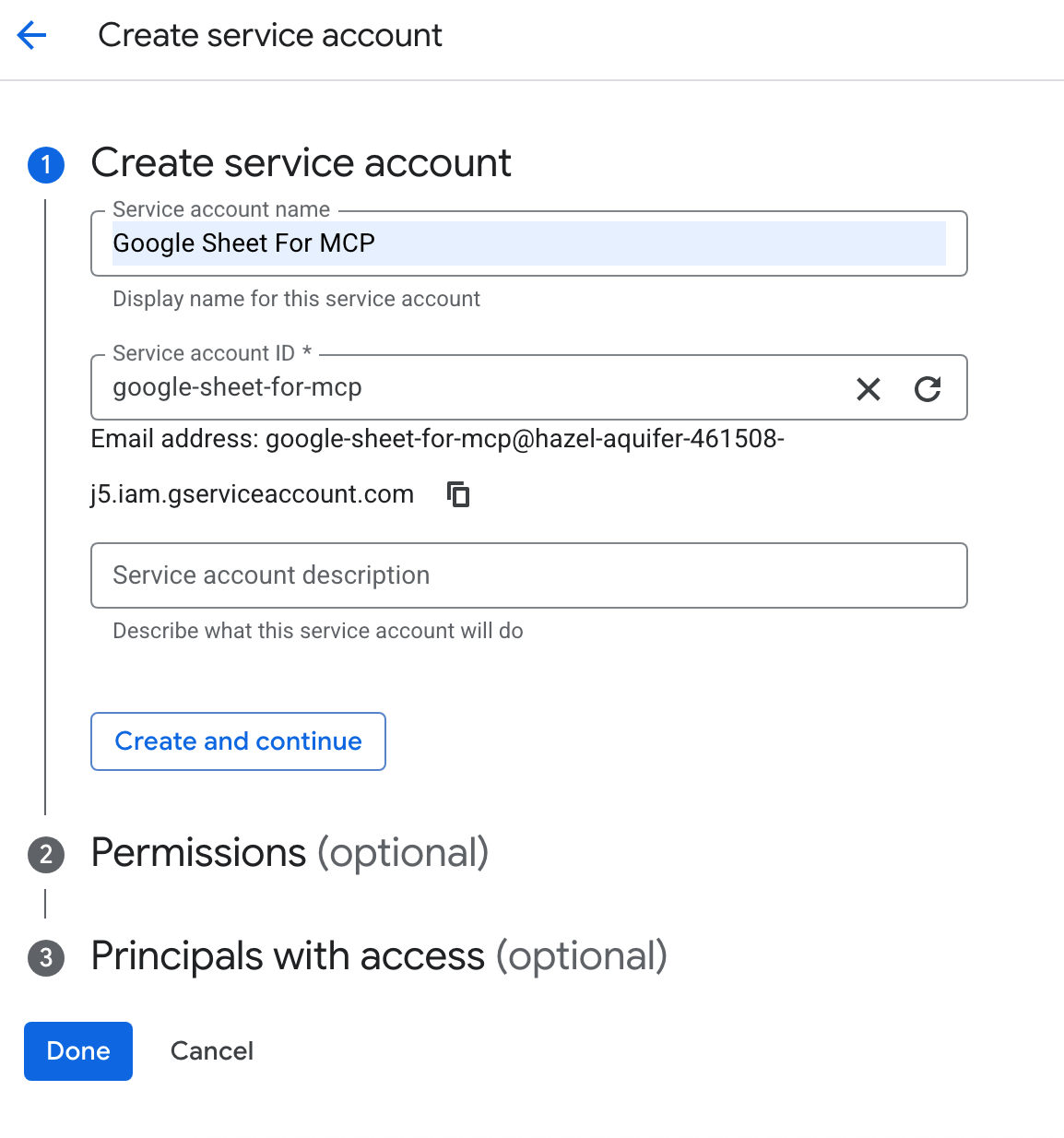Click the email address text google-sheet-for-mcp@hazel-aquifer
This screenshot has height=1138, width=1064.
tap(525, 439)
